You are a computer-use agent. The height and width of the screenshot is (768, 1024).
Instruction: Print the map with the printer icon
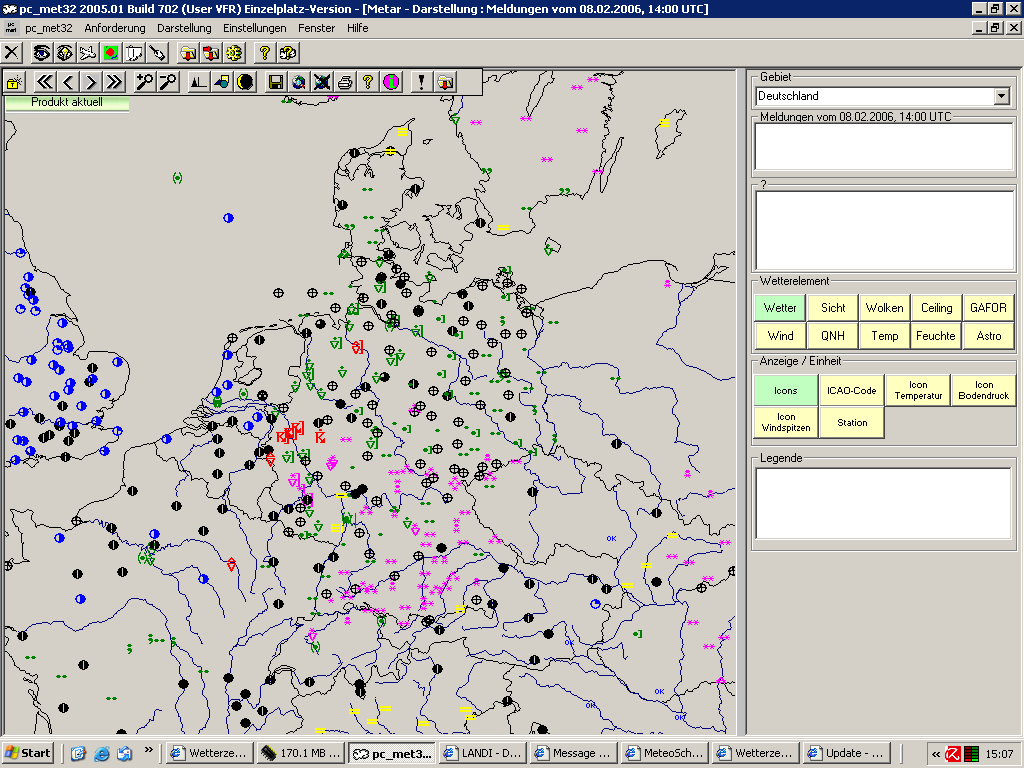[345, 82]
